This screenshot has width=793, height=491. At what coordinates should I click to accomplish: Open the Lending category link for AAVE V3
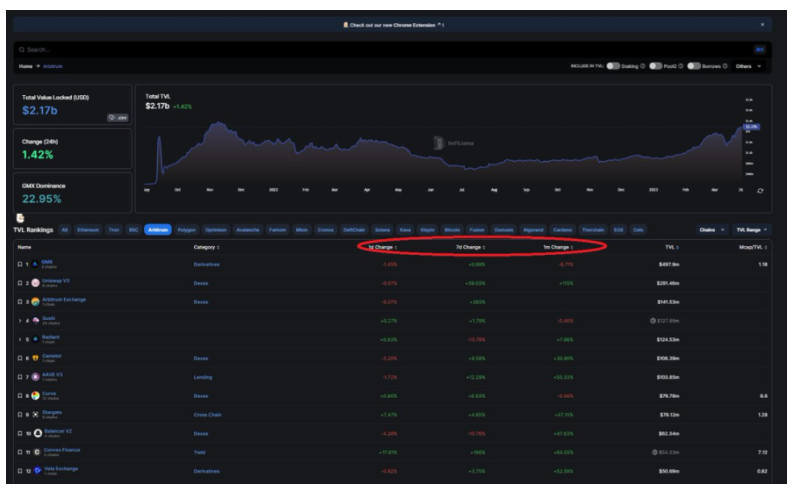[203, 377]
